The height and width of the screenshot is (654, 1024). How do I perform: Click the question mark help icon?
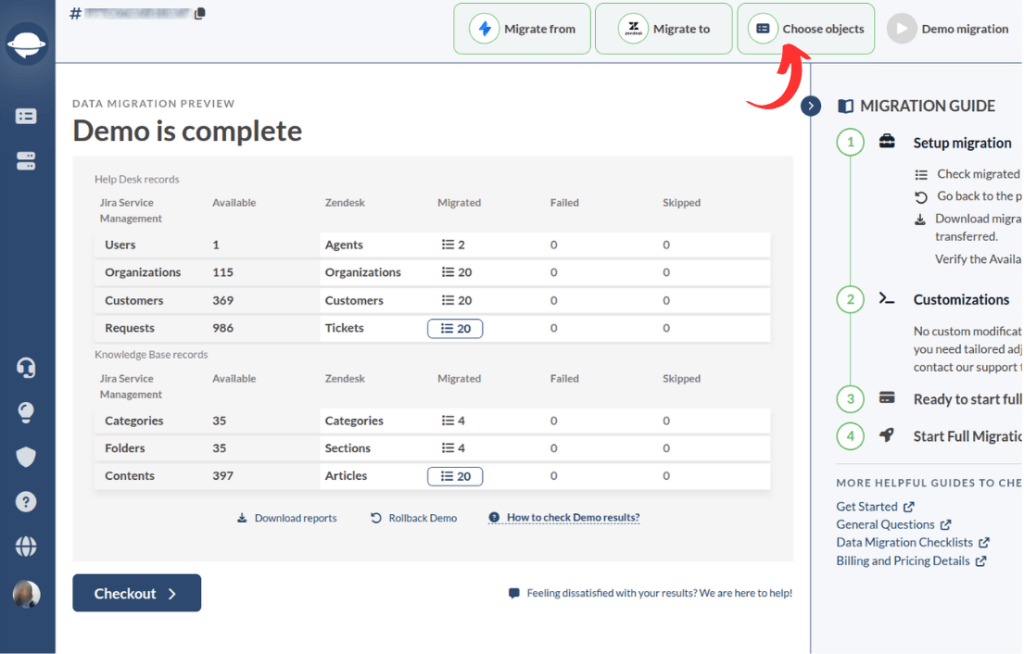click(26, 502)
